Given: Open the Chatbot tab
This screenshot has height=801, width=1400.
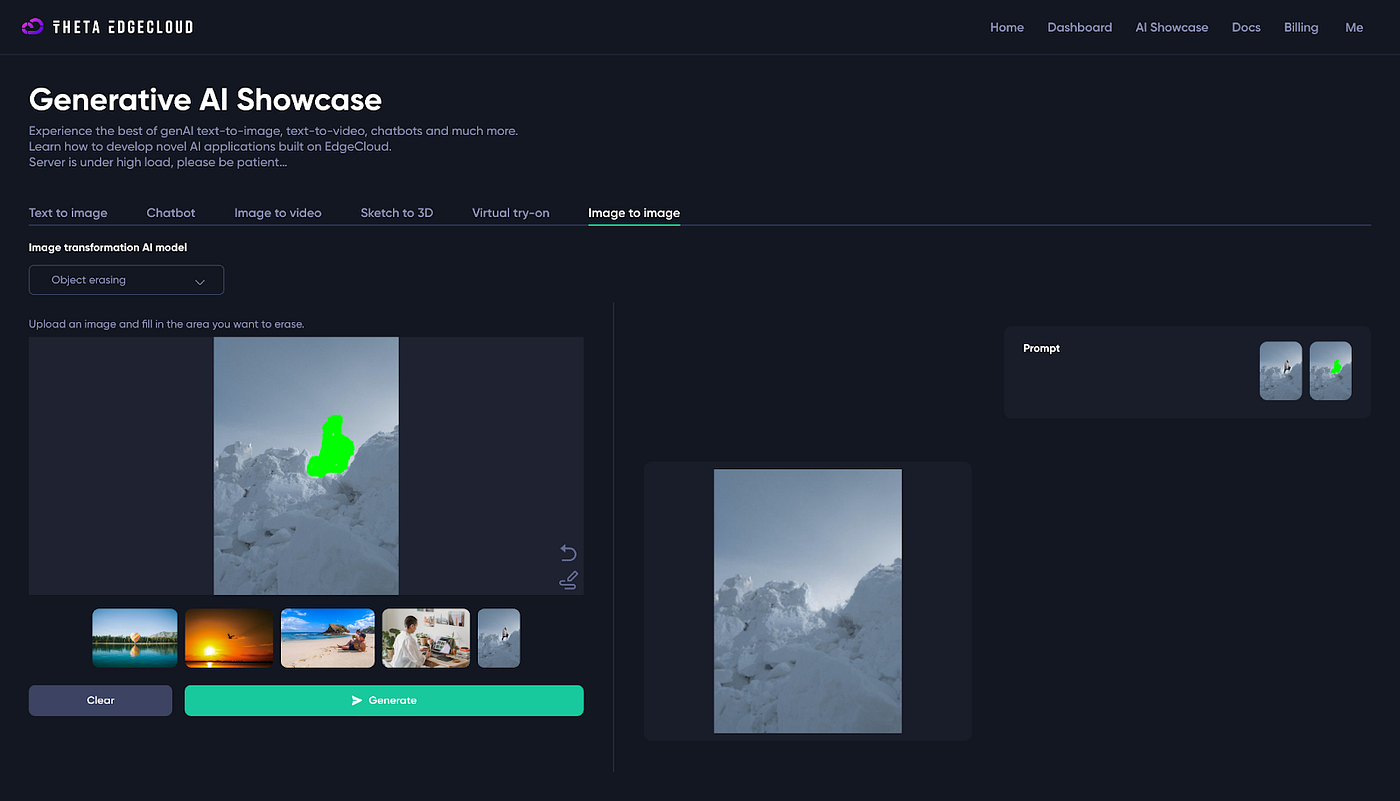Looking at the screenshot, I should [x=171, y=213].
